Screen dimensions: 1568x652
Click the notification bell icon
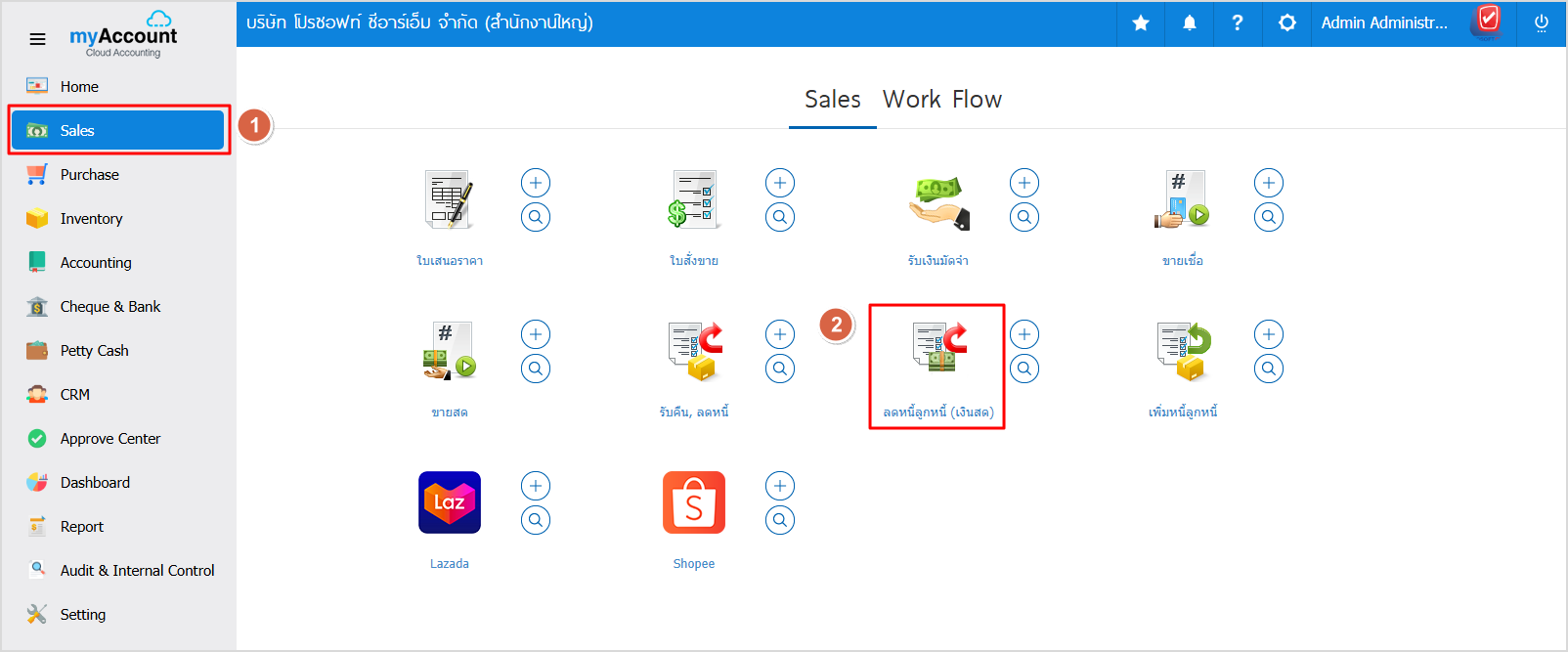(x=1189, y=22)
